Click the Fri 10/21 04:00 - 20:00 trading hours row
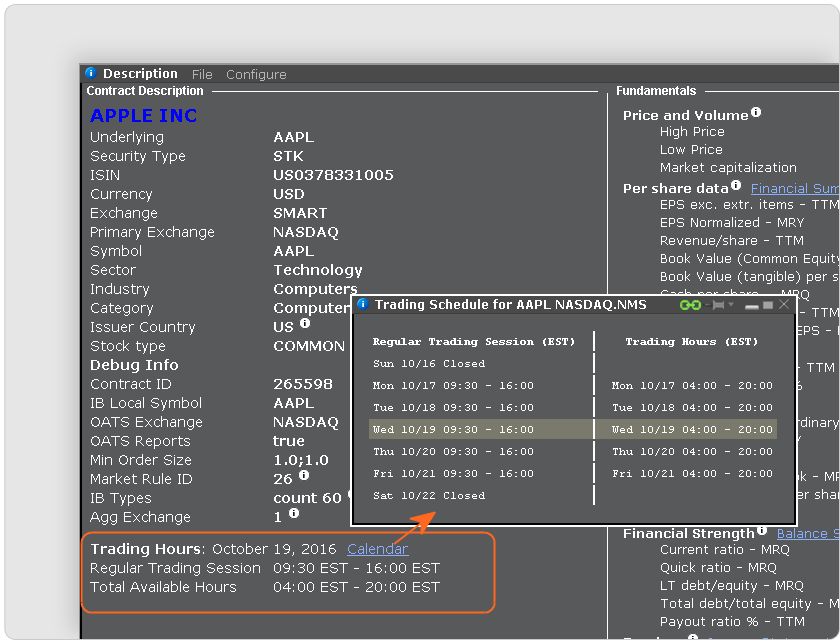Viewport: 840px width, 640px height. coord(692,473)
